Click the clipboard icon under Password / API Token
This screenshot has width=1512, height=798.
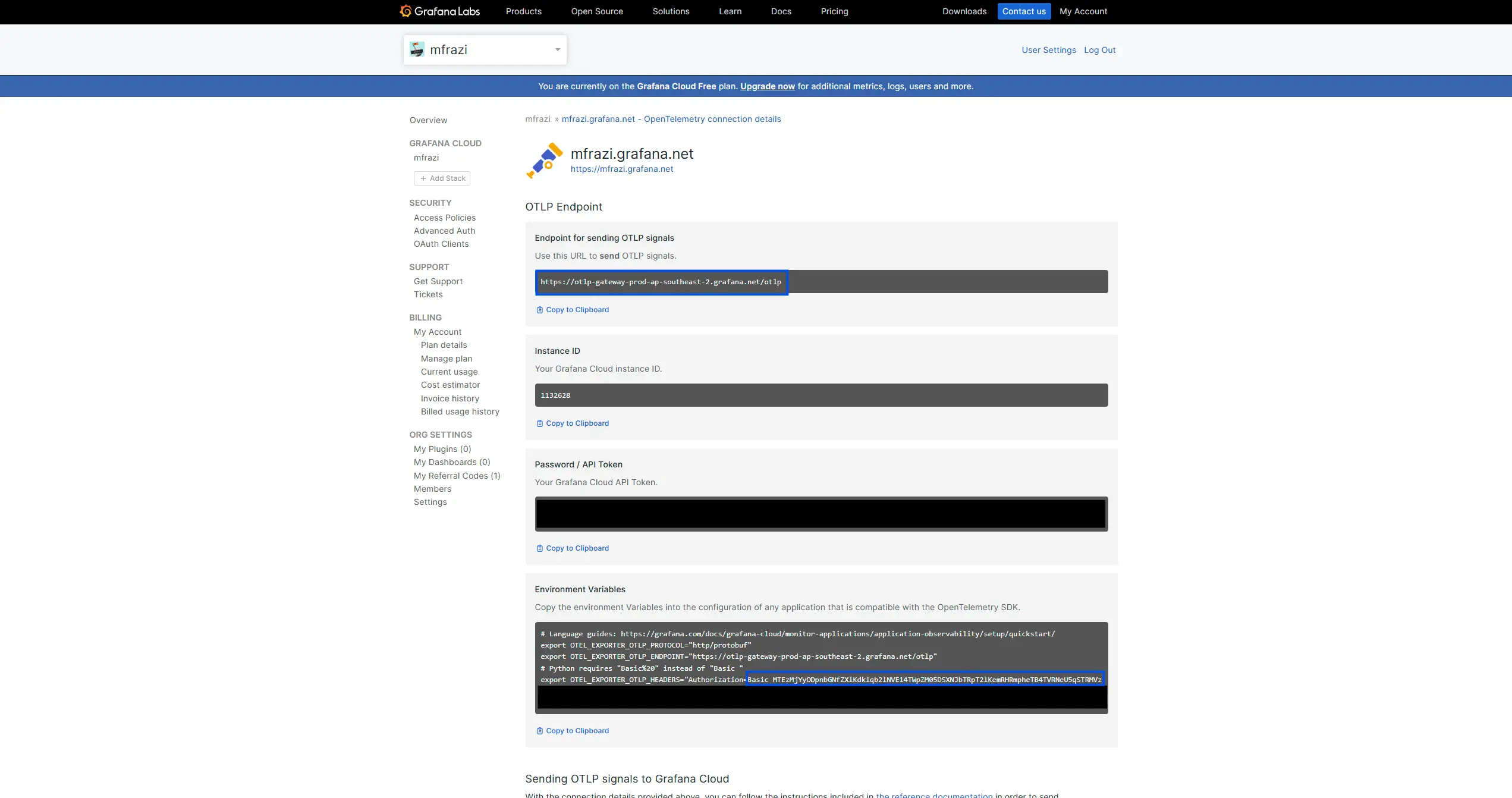539,548
